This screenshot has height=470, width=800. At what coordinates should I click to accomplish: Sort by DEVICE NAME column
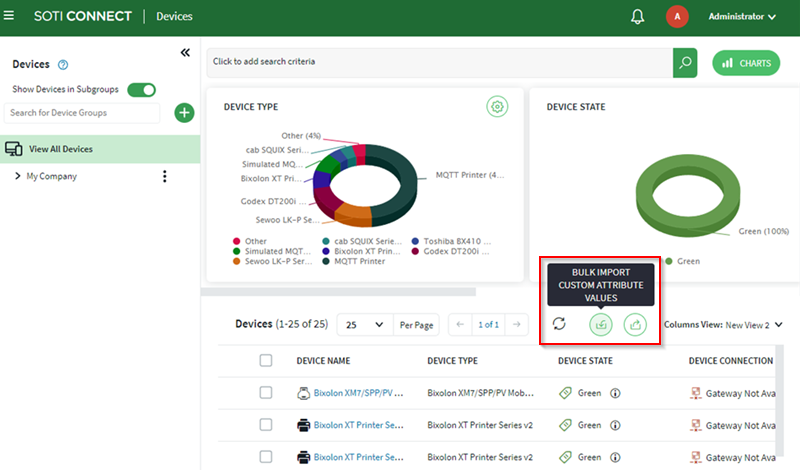(323, 361)
